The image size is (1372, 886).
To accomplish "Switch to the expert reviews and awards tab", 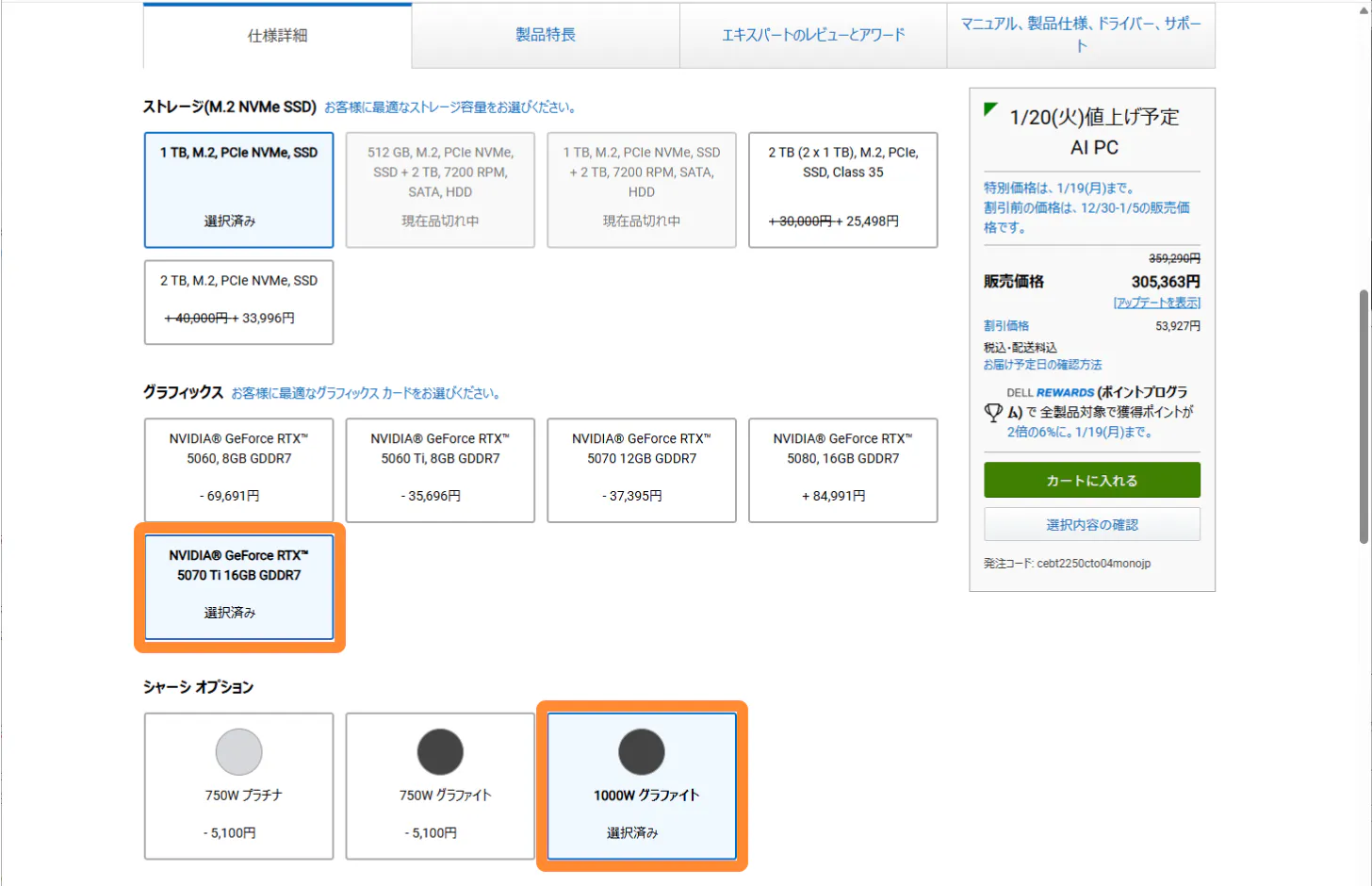I will tap(813, 35).
